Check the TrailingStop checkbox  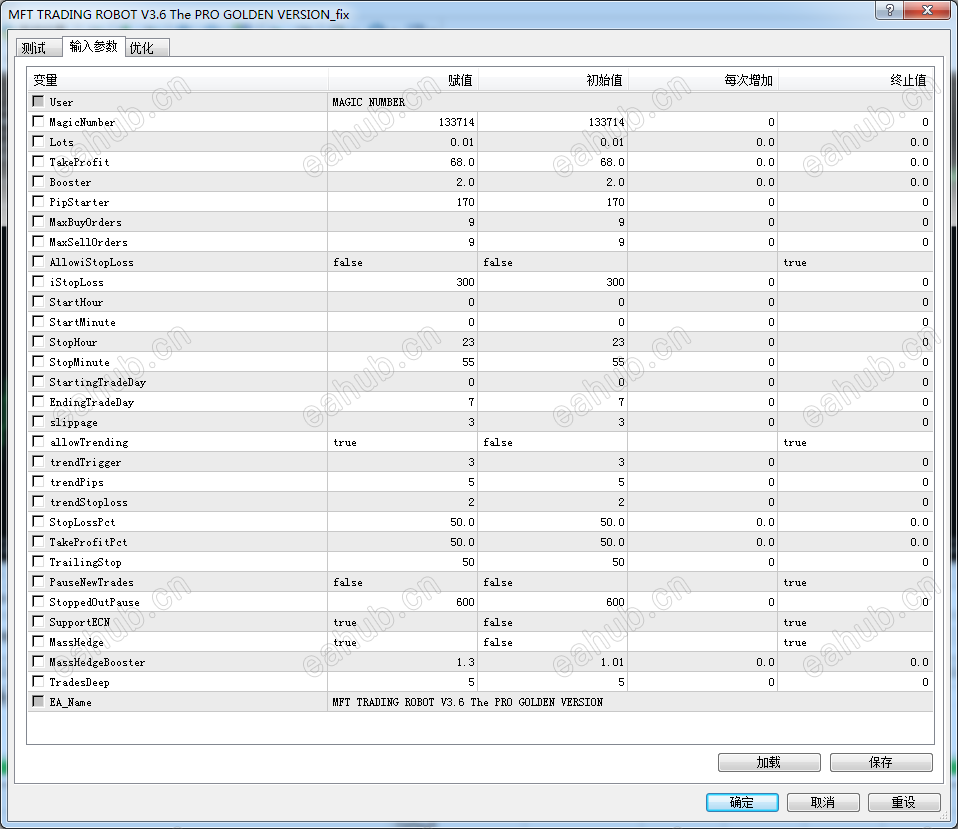[x=38, y=561]
